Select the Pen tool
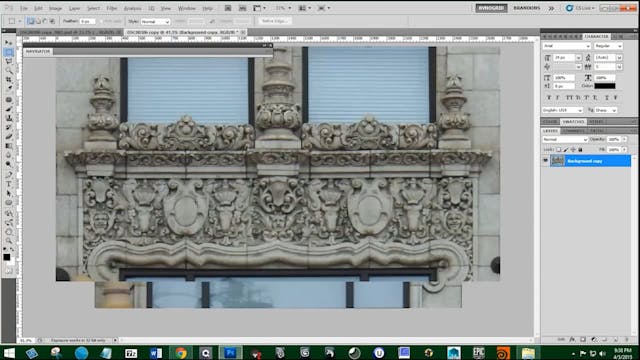The image size is (640, 360). coord(9,175)
